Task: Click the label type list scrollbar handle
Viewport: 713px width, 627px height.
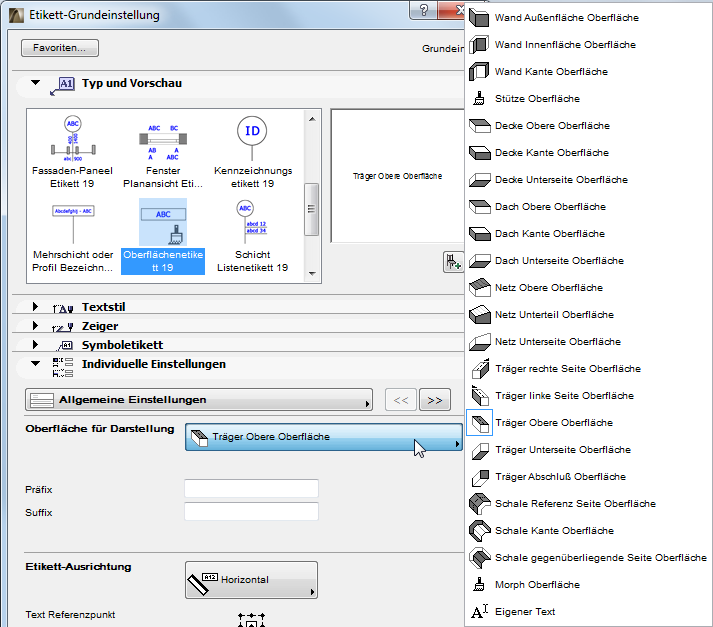Action: [311, 210]
